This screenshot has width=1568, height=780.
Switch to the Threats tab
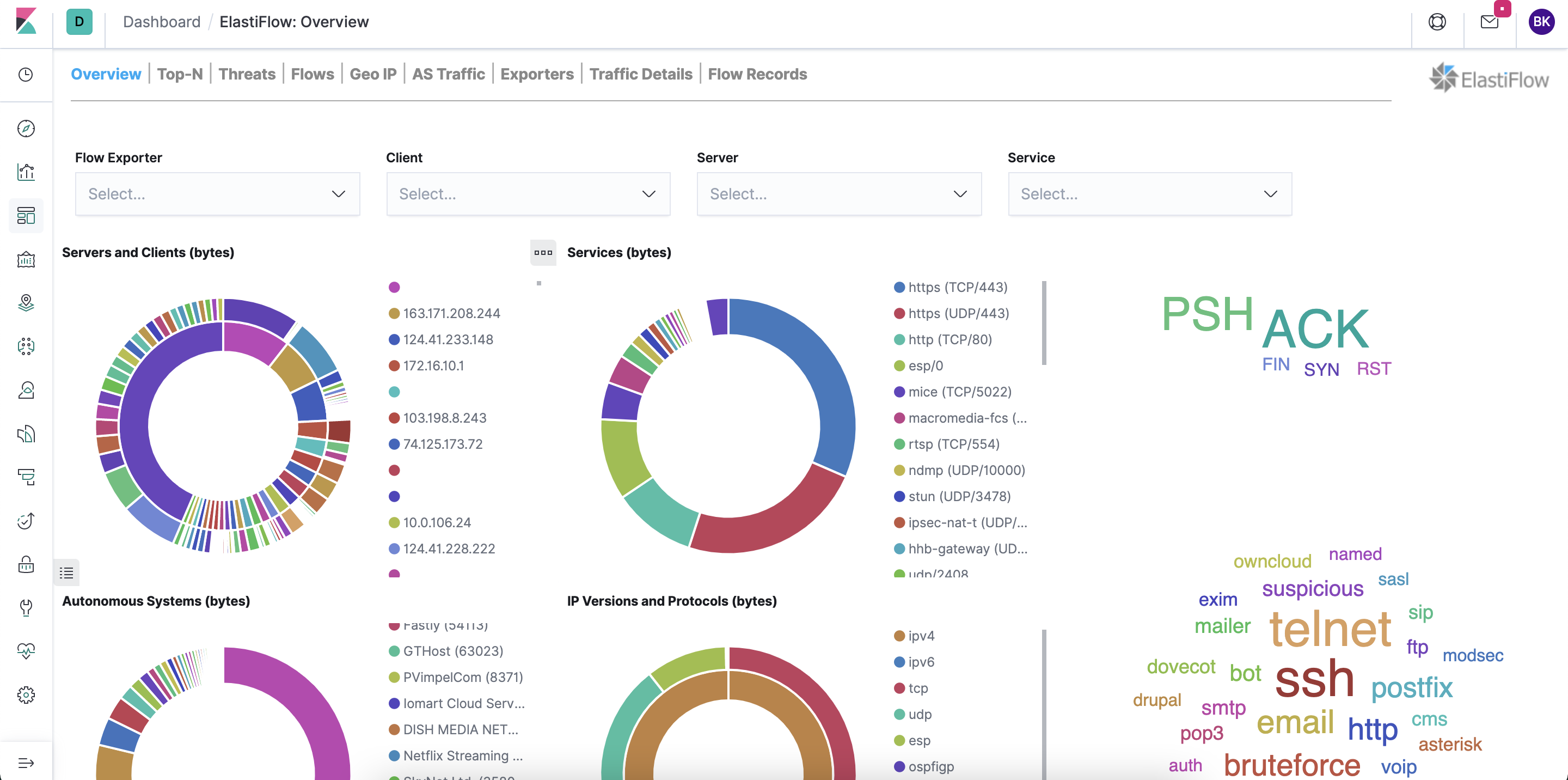247,74
